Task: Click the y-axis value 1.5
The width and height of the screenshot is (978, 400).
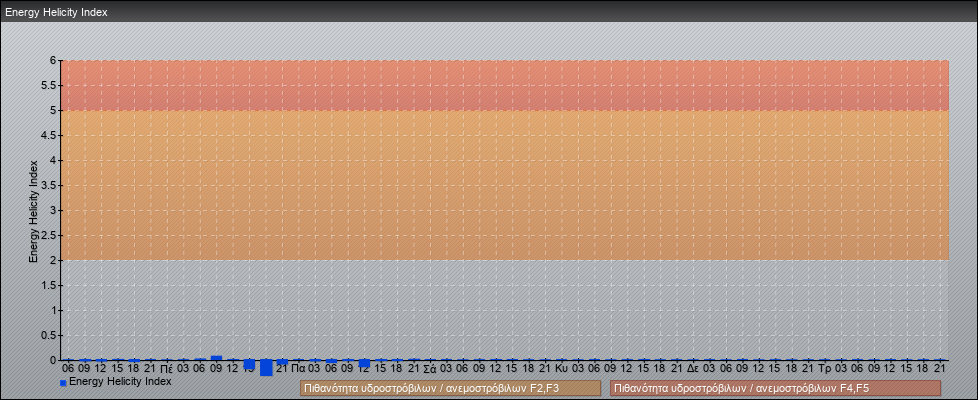Action: [49, 285]
